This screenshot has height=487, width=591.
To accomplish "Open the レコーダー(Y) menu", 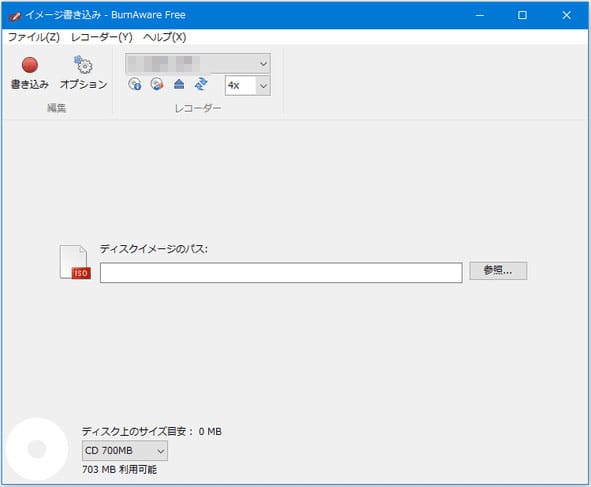I will click(x=102, y=37).
